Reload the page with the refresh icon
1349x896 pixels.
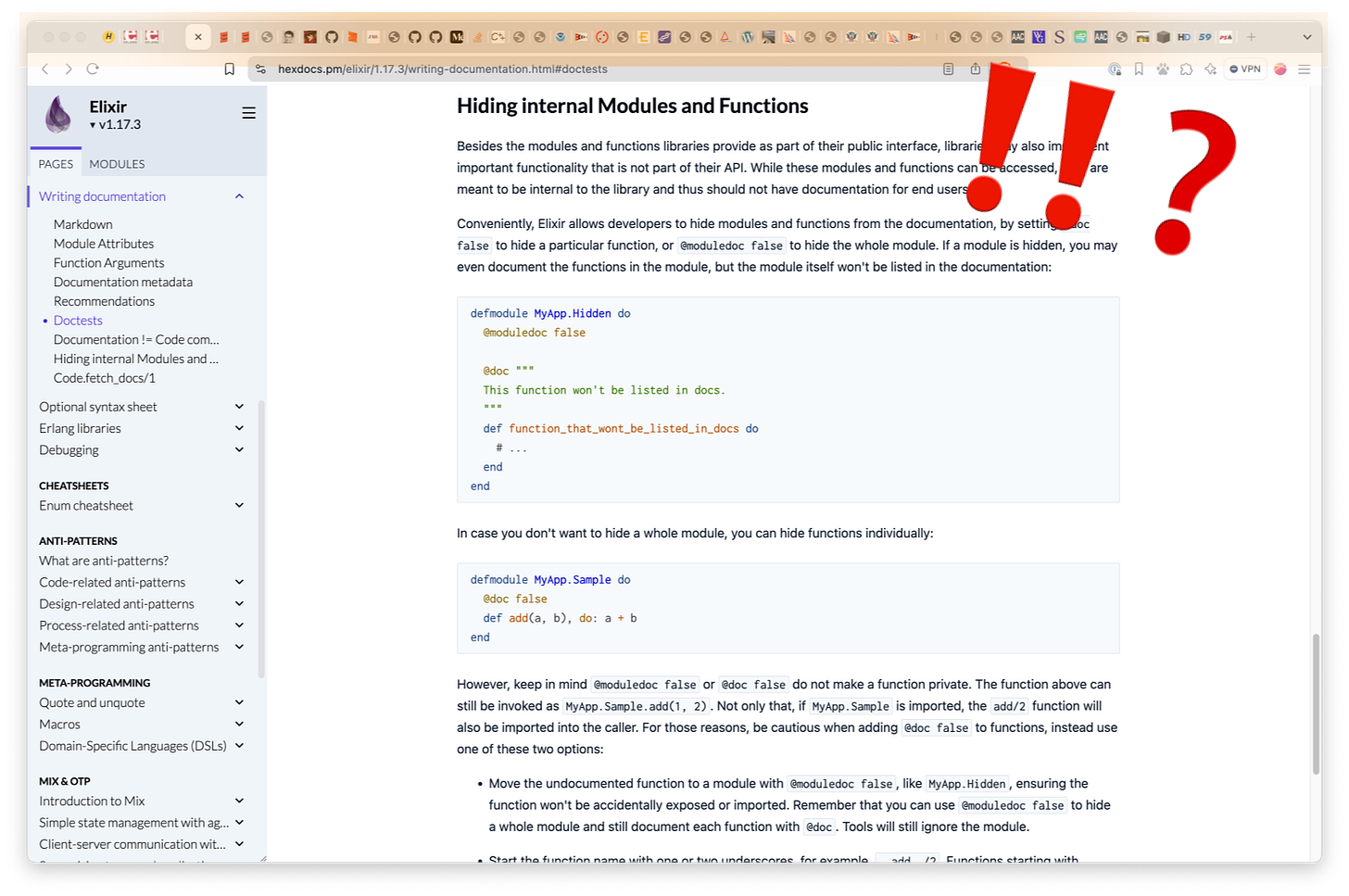(x=93, y=69)
